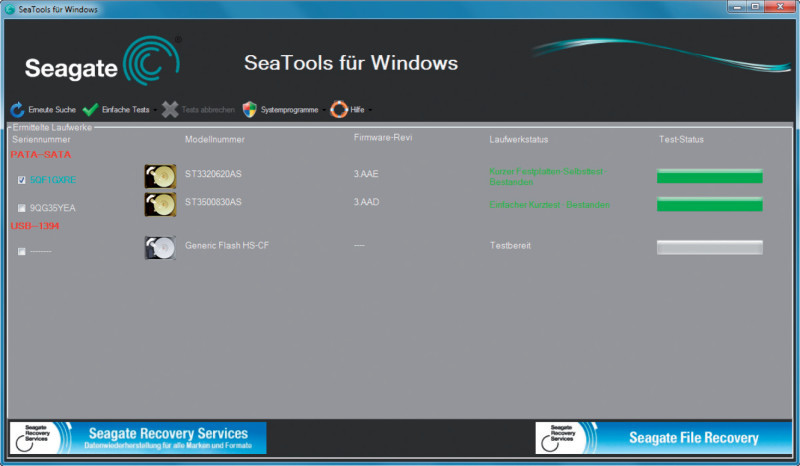
Task: Close the SeaTools window
Action: coord(780,7)
